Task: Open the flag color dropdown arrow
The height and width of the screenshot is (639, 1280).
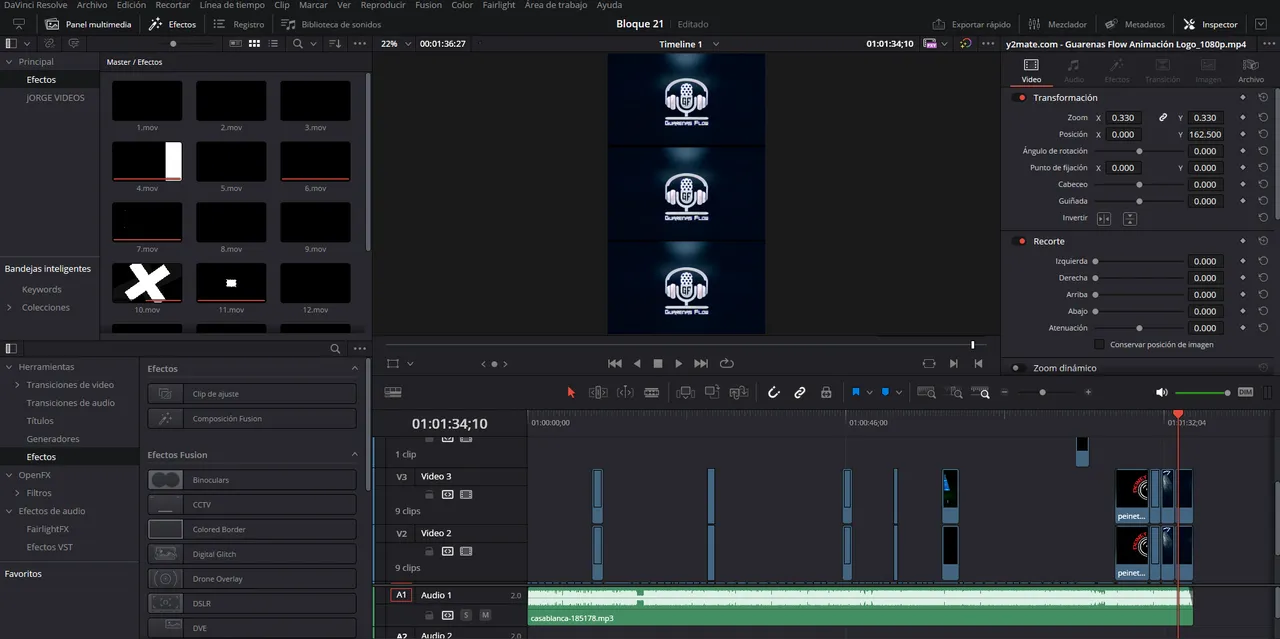Action: [869, 393]
